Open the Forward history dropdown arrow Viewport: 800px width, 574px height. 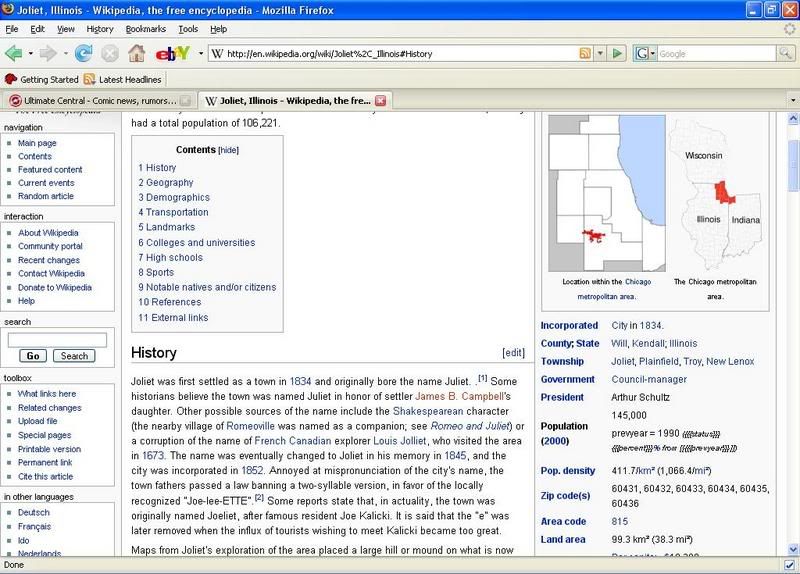click(65, 53)
